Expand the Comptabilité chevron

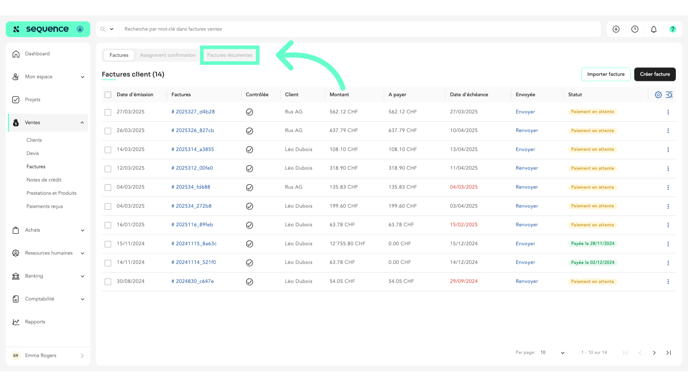click(x=82, y=299)
